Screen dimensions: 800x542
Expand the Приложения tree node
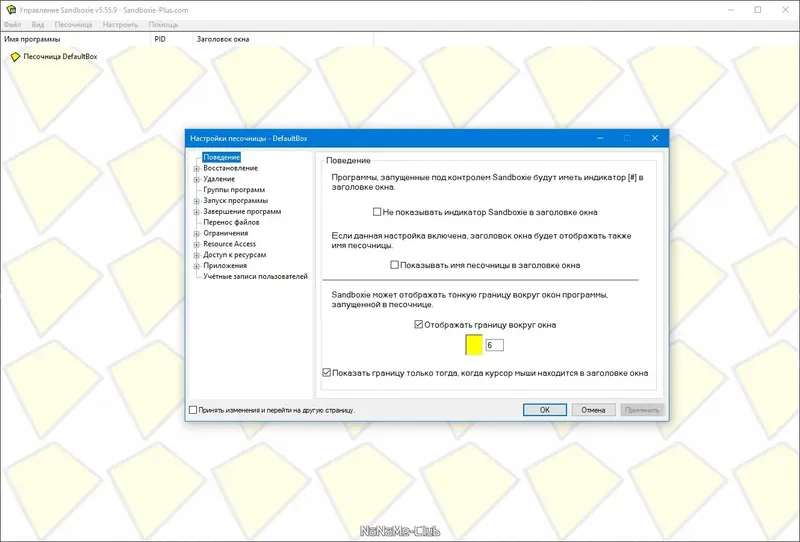click(197, 266)
